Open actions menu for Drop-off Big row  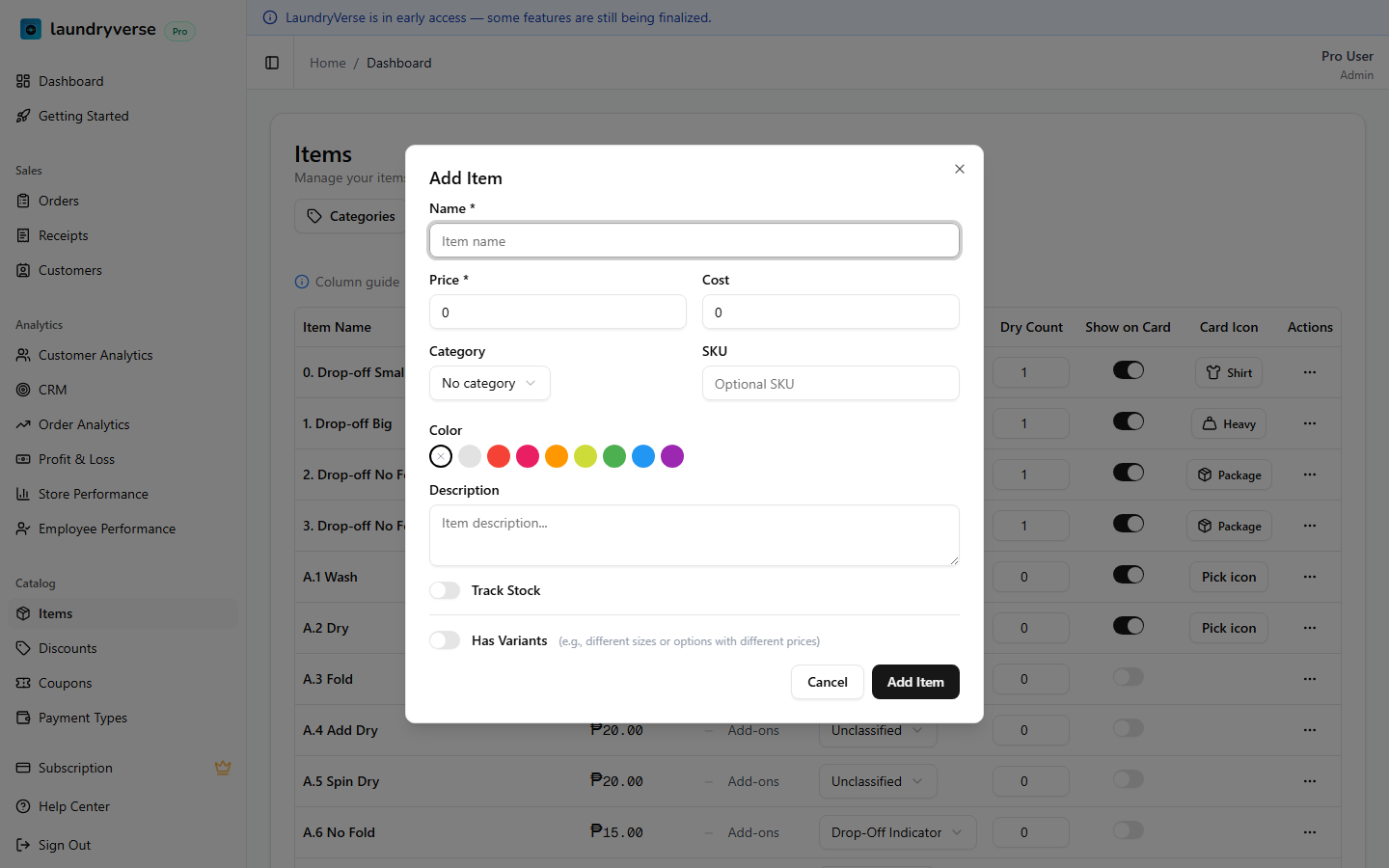pyautogui.click(x=1309, y=423)
